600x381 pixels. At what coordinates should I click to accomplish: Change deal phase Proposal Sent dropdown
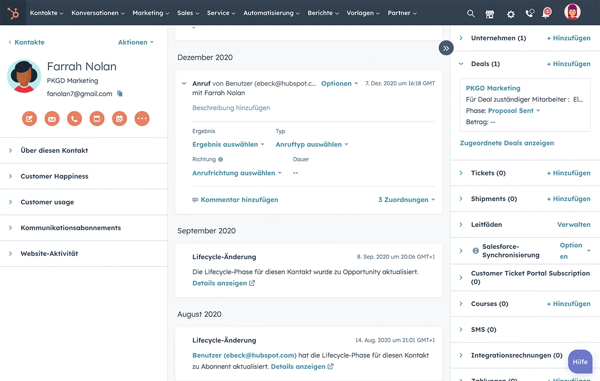(x=514, y=111)
